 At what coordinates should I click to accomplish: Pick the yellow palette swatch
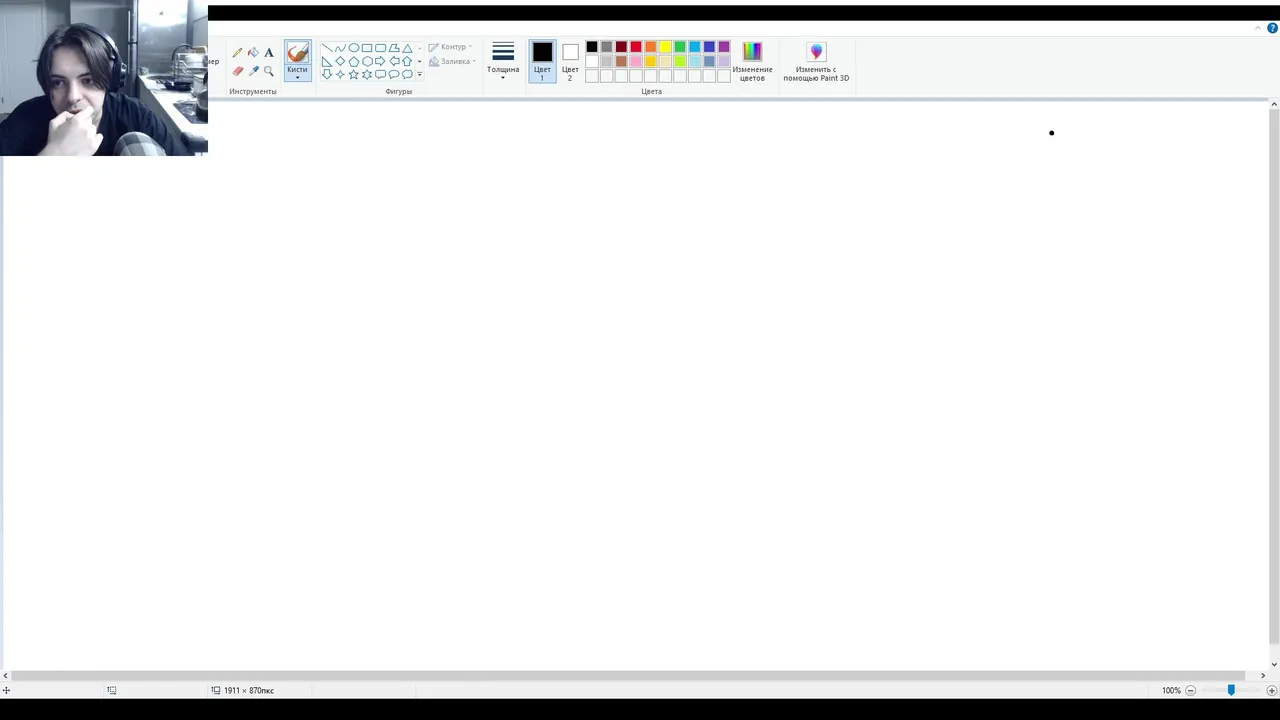click(x=665, y=47)
